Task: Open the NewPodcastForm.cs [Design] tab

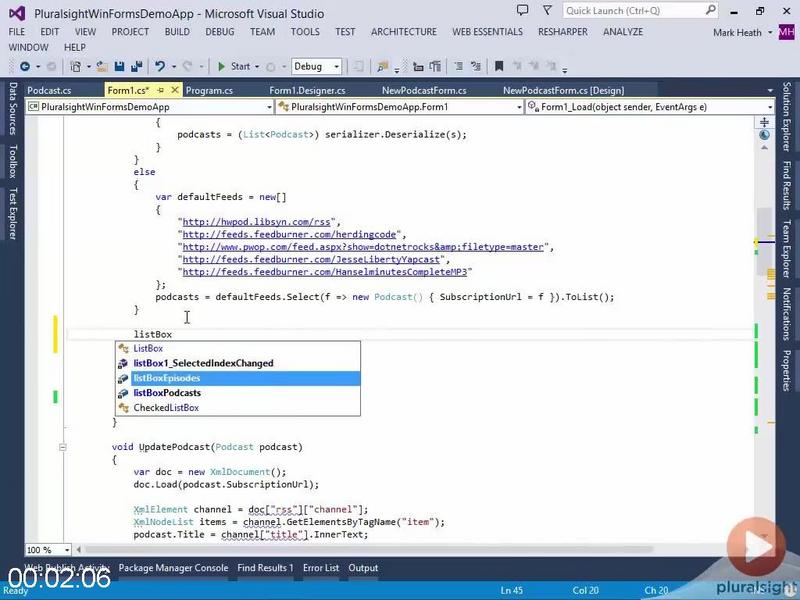Action: (563, 90)
